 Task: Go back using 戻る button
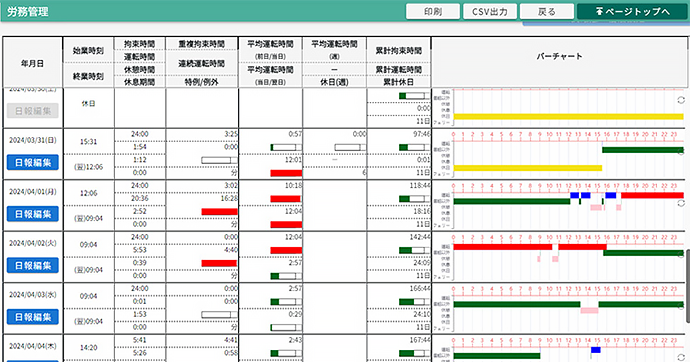pos(547,11)
